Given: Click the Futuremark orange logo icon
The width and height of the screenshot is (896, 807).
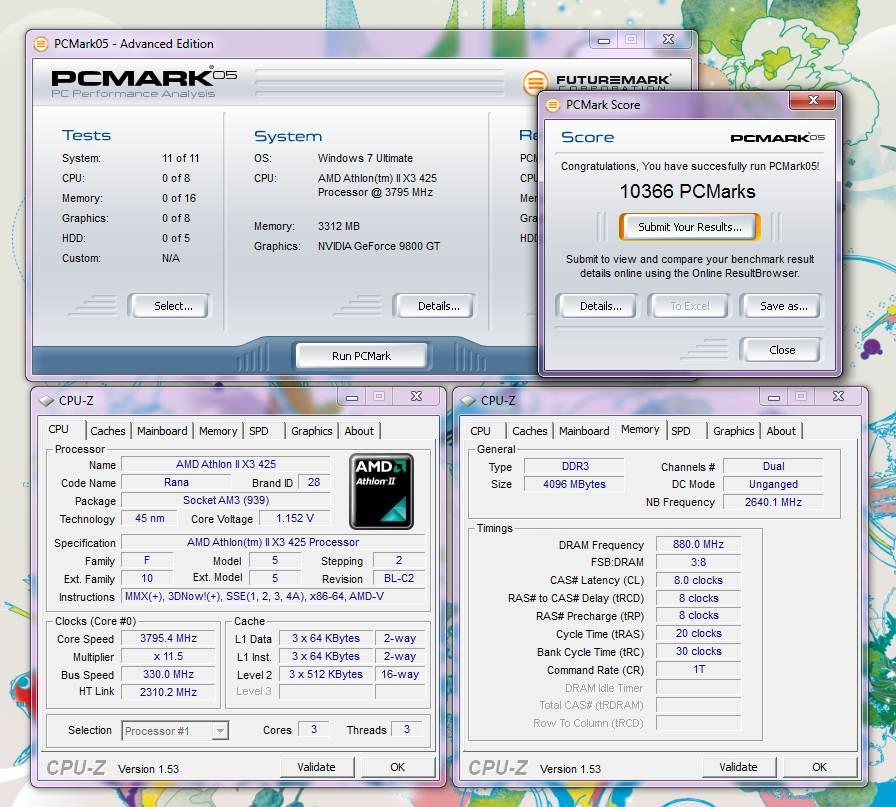Looking at the screenshot, I should (x=535, y=83).
